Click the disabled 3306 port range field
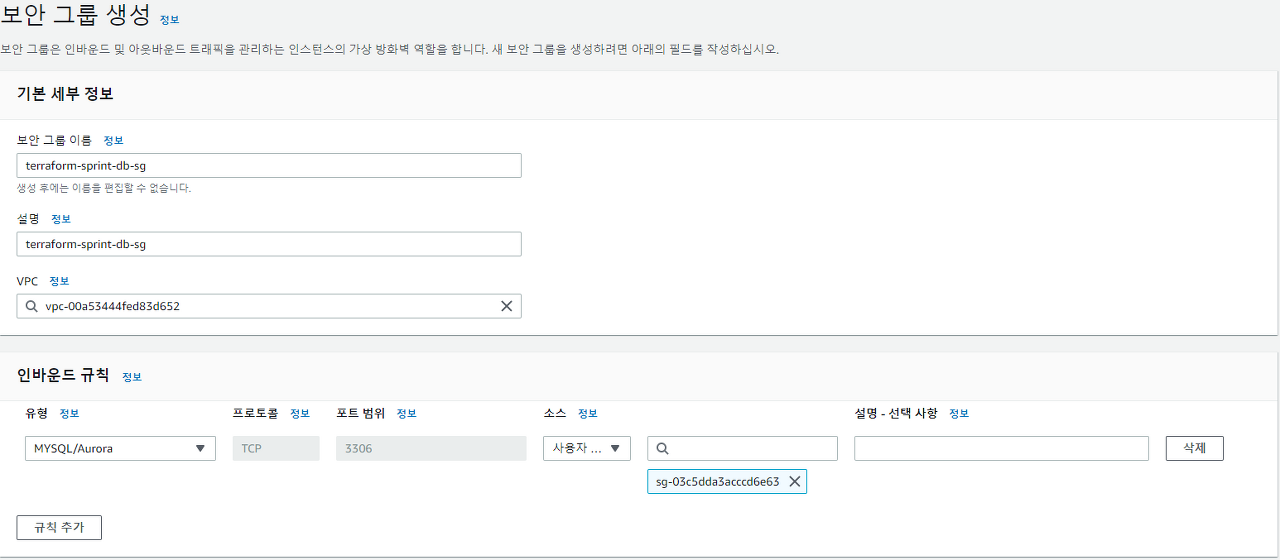 point(431,449)
